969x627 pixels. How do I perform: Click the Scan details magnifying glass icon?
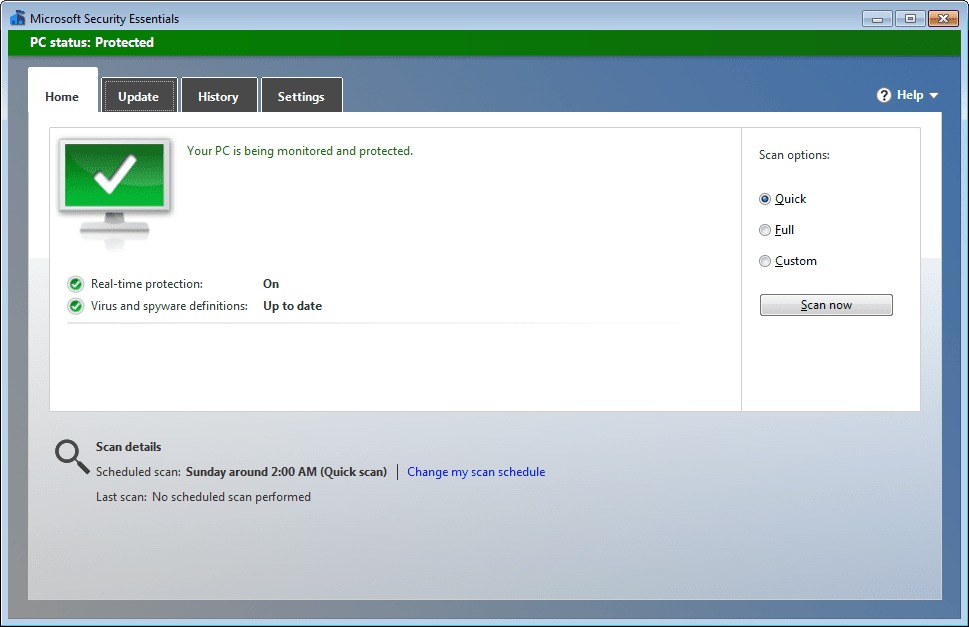70,455
